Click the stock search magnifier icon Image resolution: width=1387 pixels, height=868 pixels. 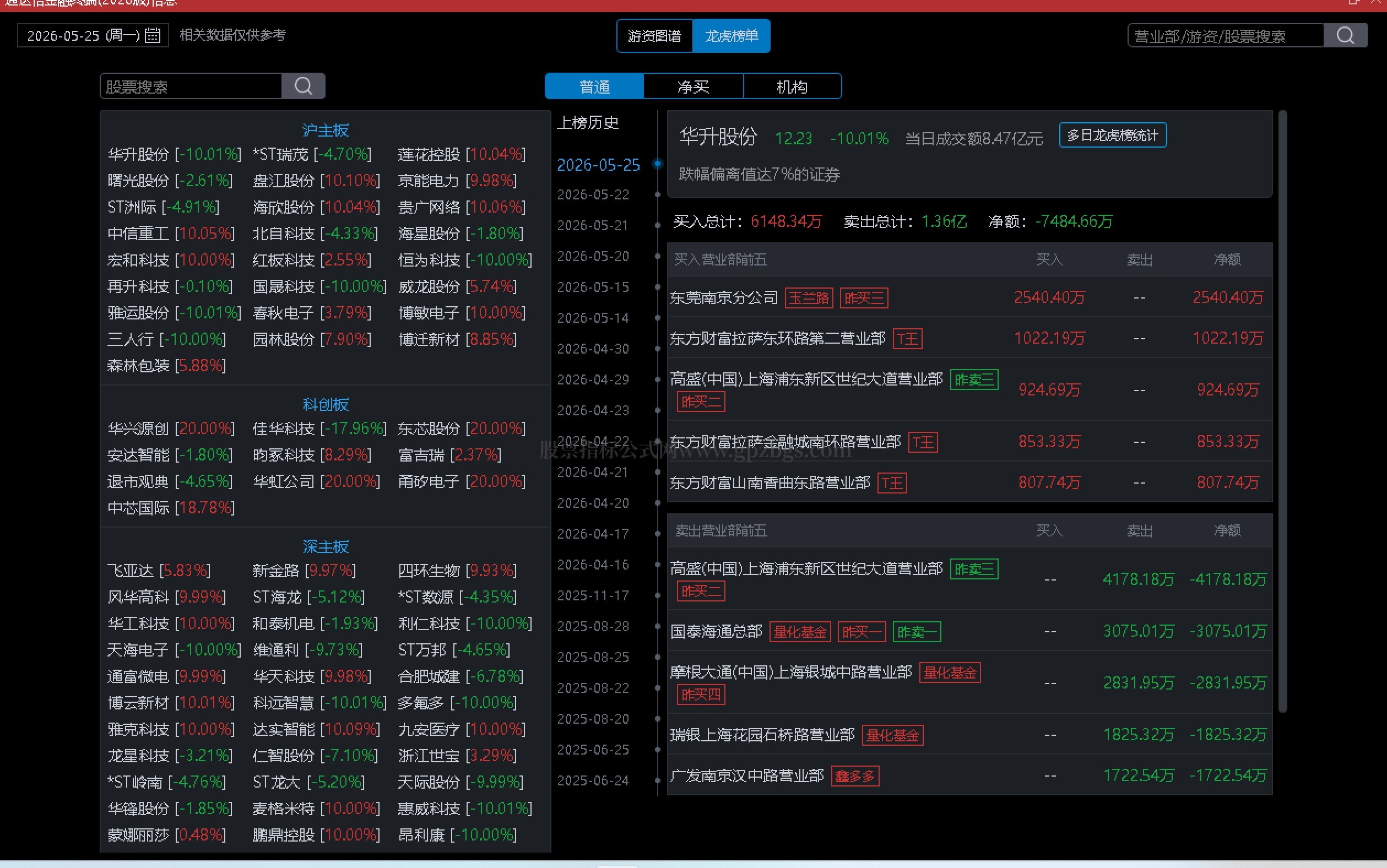(x=303, y=86)
